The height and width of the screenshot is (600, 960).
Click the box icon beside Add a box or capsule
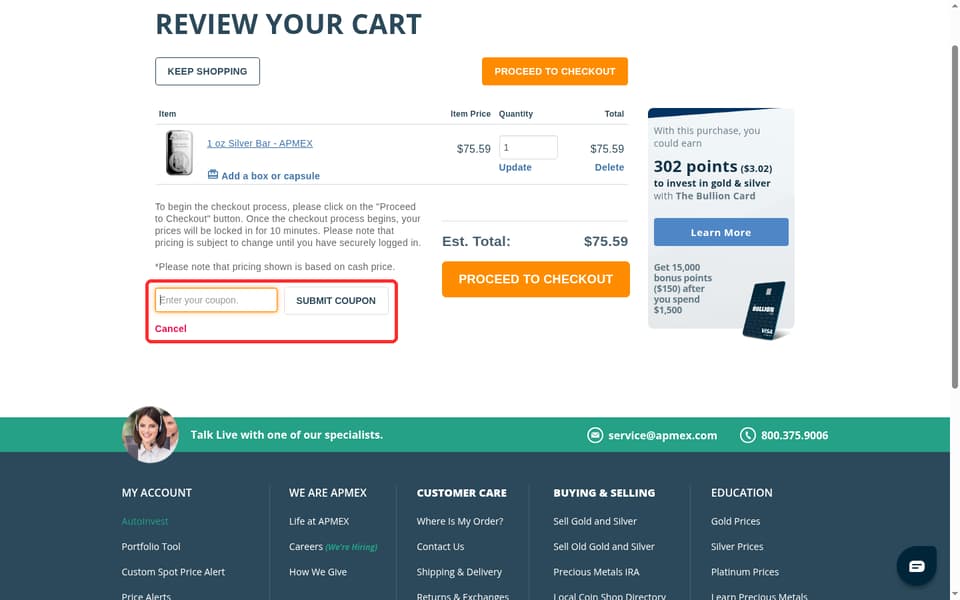(212, 174)
